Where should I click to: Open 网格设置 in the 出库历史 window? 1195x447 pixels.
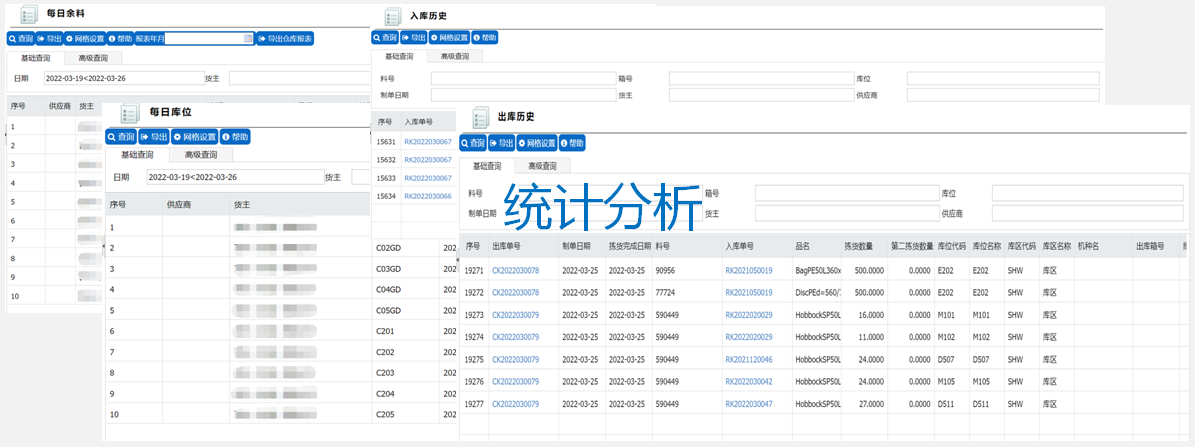(x=537, y=143)
